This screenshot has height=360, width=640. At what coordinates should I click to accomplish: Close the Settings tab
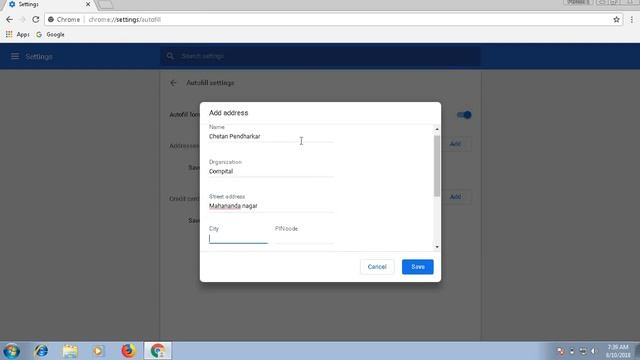pyautogui.click(x=88, y=4)
